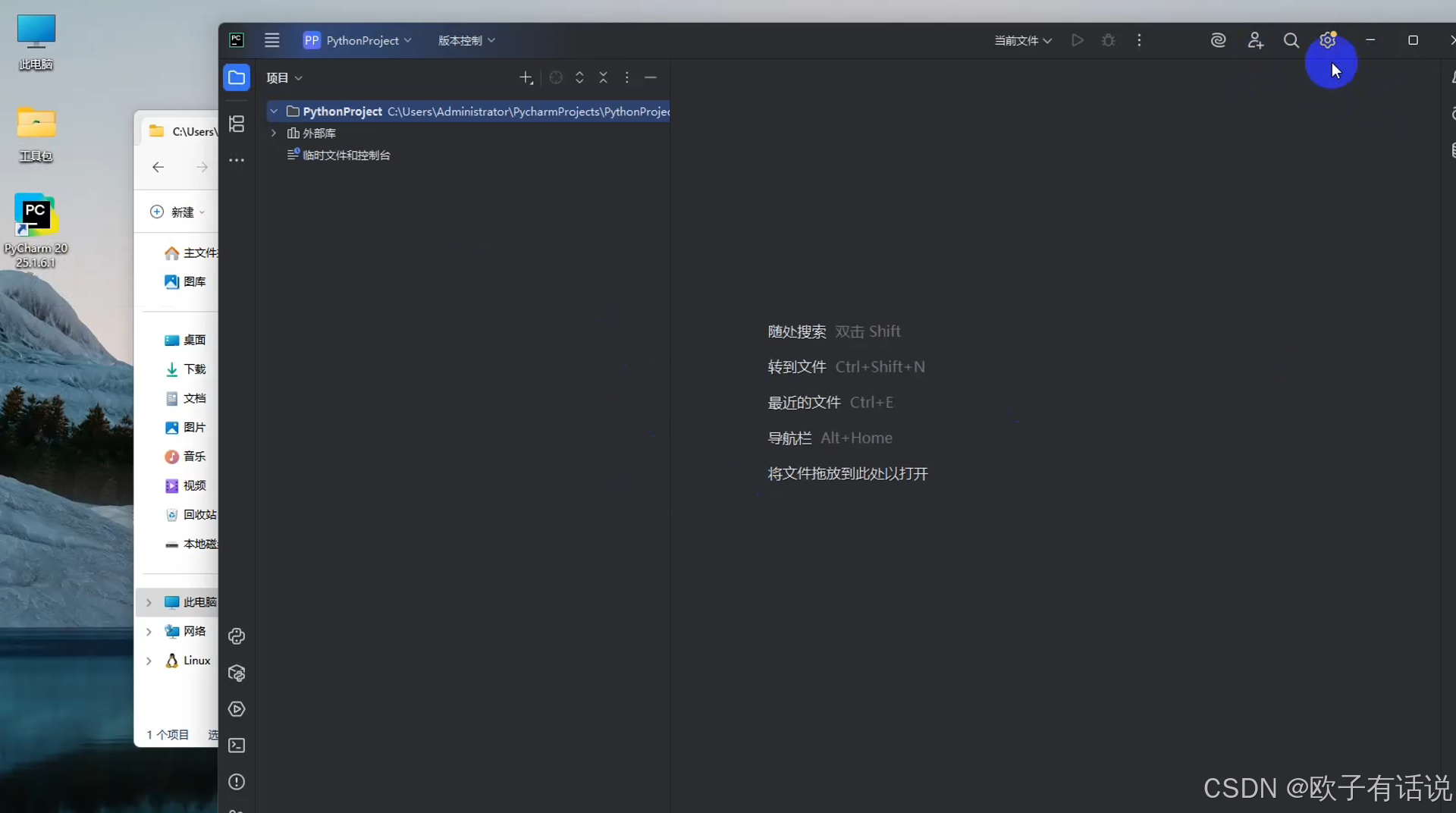Click the 新建 button in File Explorer
The width and height of the screenshot is (1456, 813).
pos(177,212)
